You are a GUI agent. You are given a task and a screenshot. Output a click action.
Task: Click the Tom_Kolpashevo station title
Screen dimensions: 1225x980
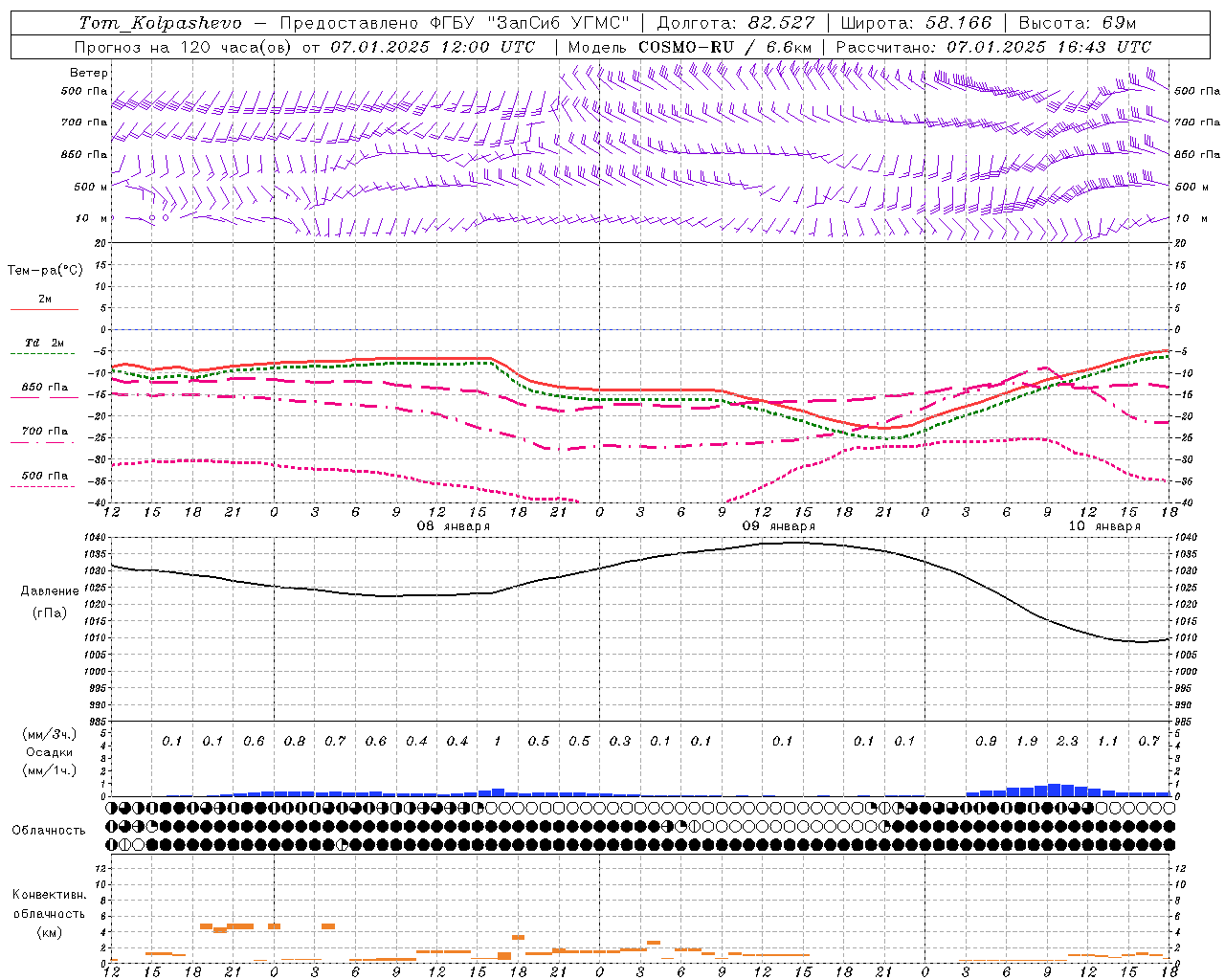pos(160,23)
